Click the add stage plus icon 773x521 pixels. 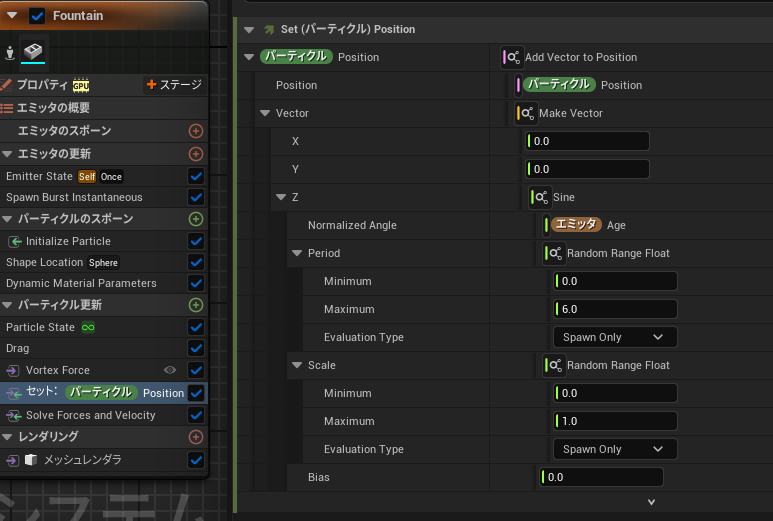pos(151,85)
